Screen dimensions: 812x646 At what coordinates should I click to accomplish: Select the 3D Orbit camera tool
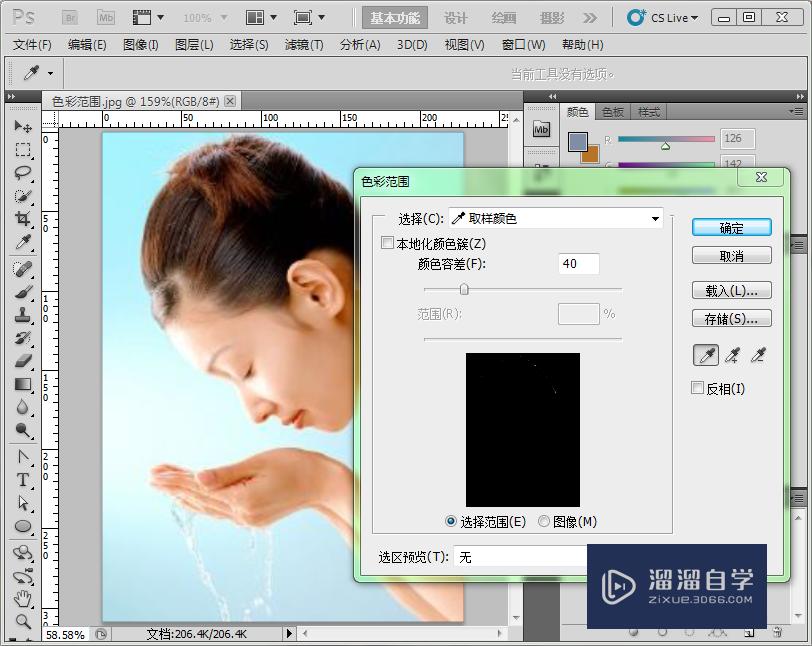coord(23,576)
